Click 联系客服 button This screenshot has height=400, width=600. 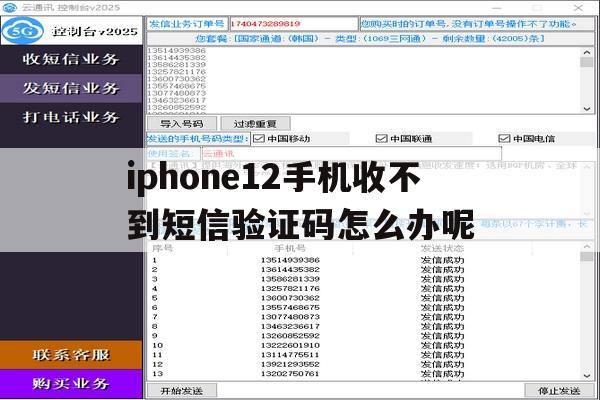pyautogui.click(x=71, y=355)
